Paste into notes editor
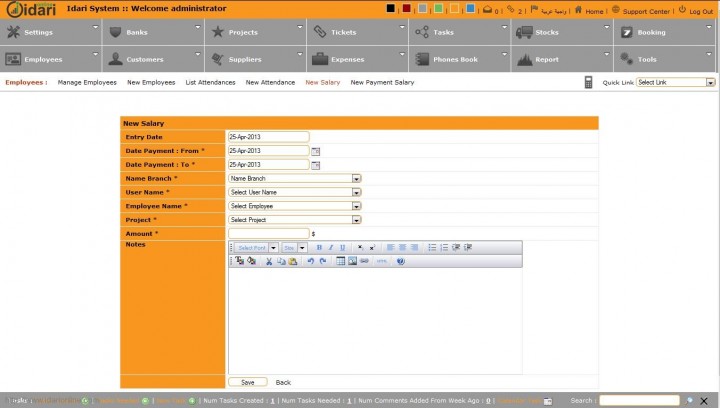 [x=293, y=261]
